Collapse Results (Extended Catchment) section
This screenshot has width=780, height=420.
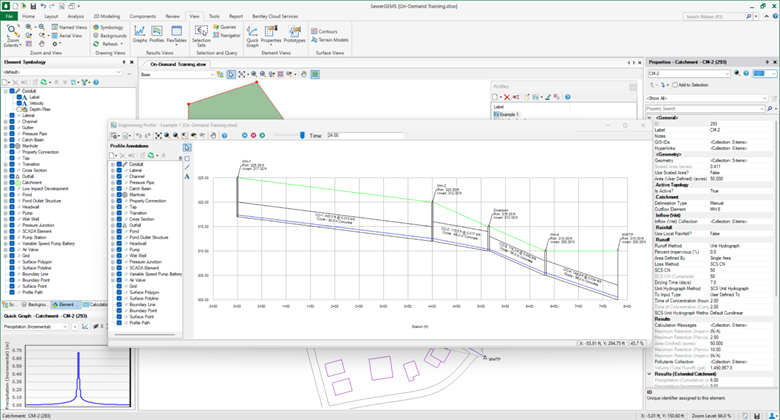(650, 374)
